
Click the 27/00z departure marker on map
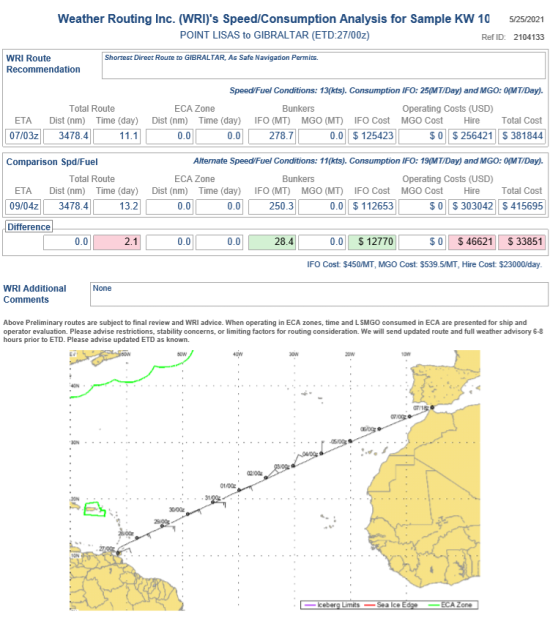(x=118, y=552)
